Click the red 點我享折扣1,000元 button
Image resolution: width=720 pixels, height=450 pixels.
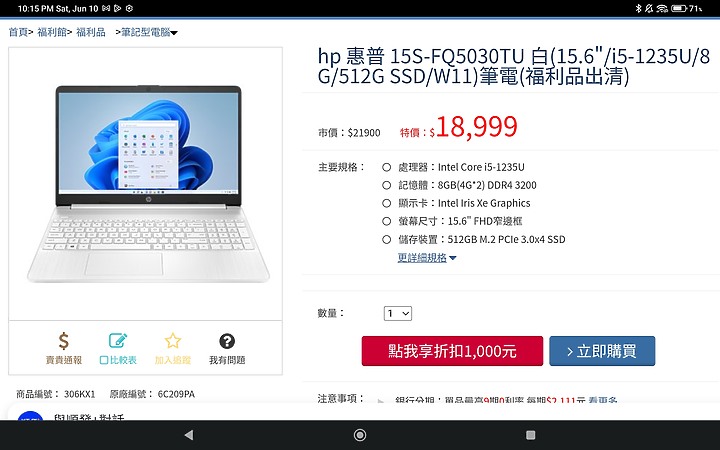pos(452,351)
